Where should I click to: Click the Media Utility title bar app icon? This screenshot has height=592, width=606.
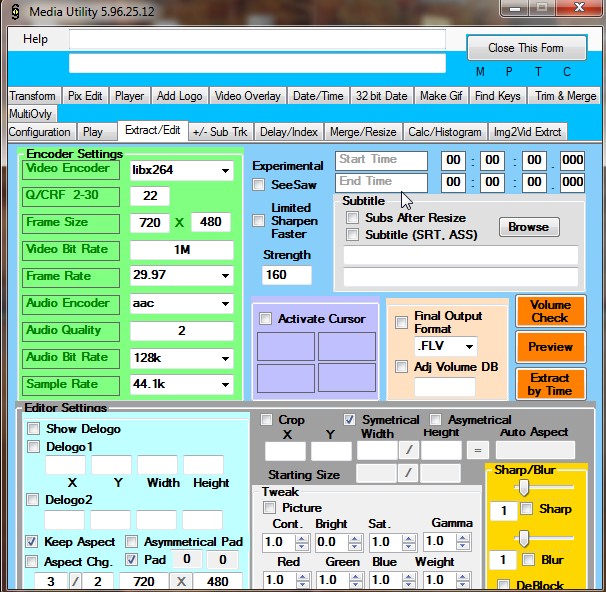click(15, 12)
